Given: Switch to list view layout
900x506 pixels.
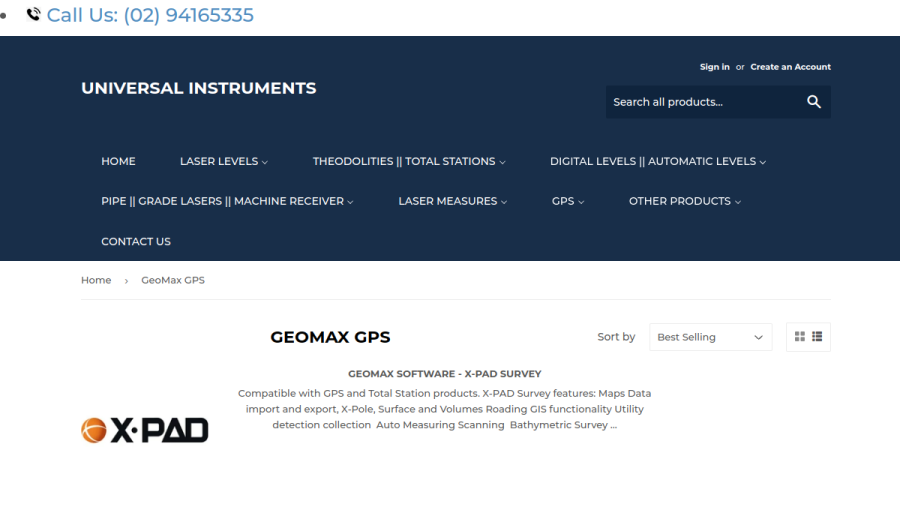Looking at the screenshot, I should point(817,337).
